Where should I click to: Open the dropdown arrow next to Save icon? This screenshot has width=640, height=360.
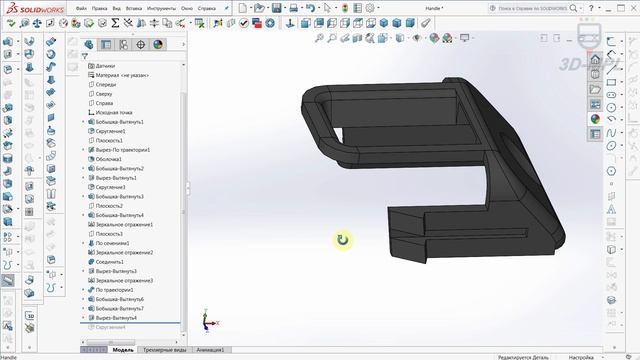[x=284, y=8]
